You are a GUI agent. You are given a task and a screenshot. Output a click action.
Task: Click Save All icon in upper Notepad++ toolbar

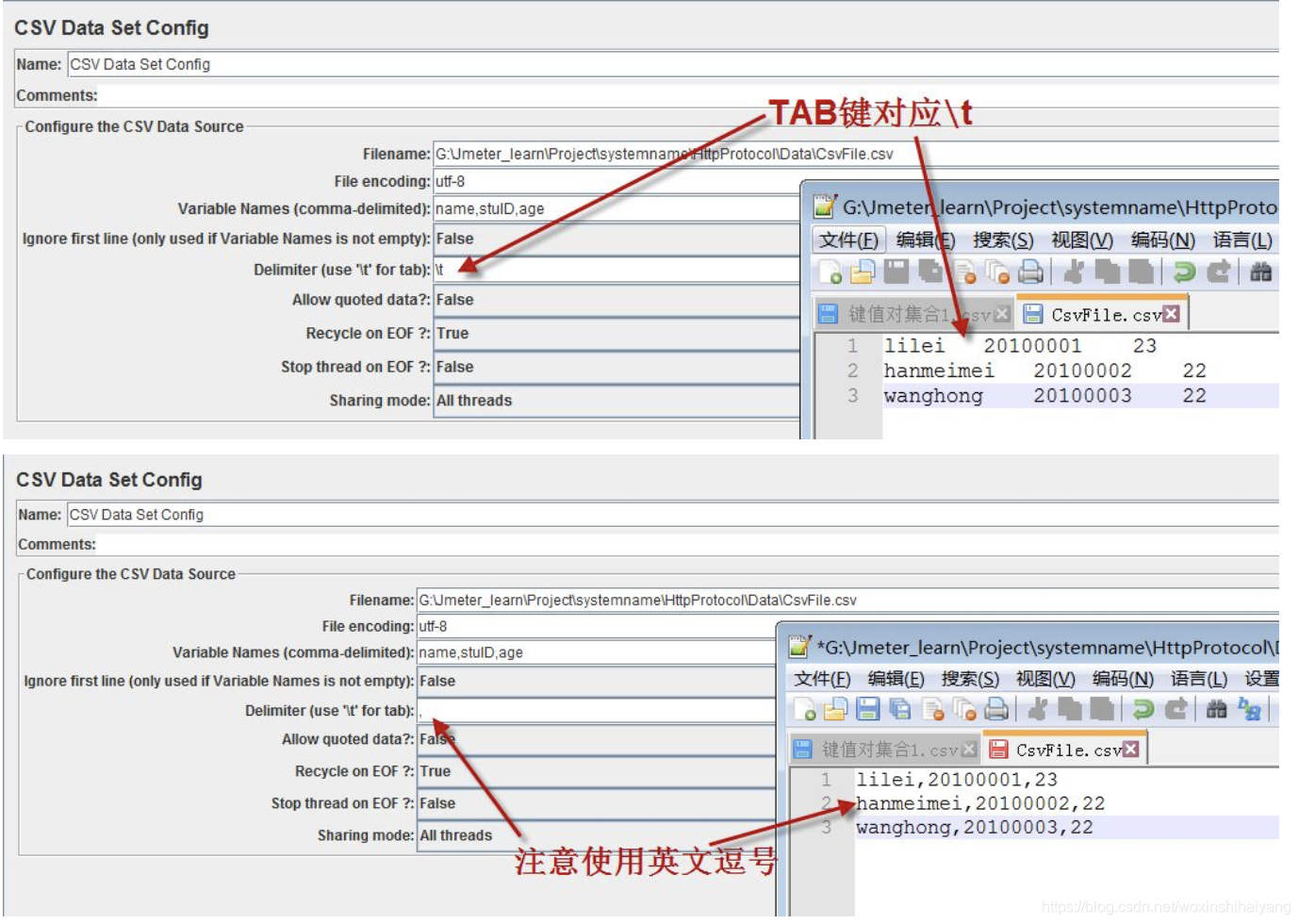tap(930, 272)
